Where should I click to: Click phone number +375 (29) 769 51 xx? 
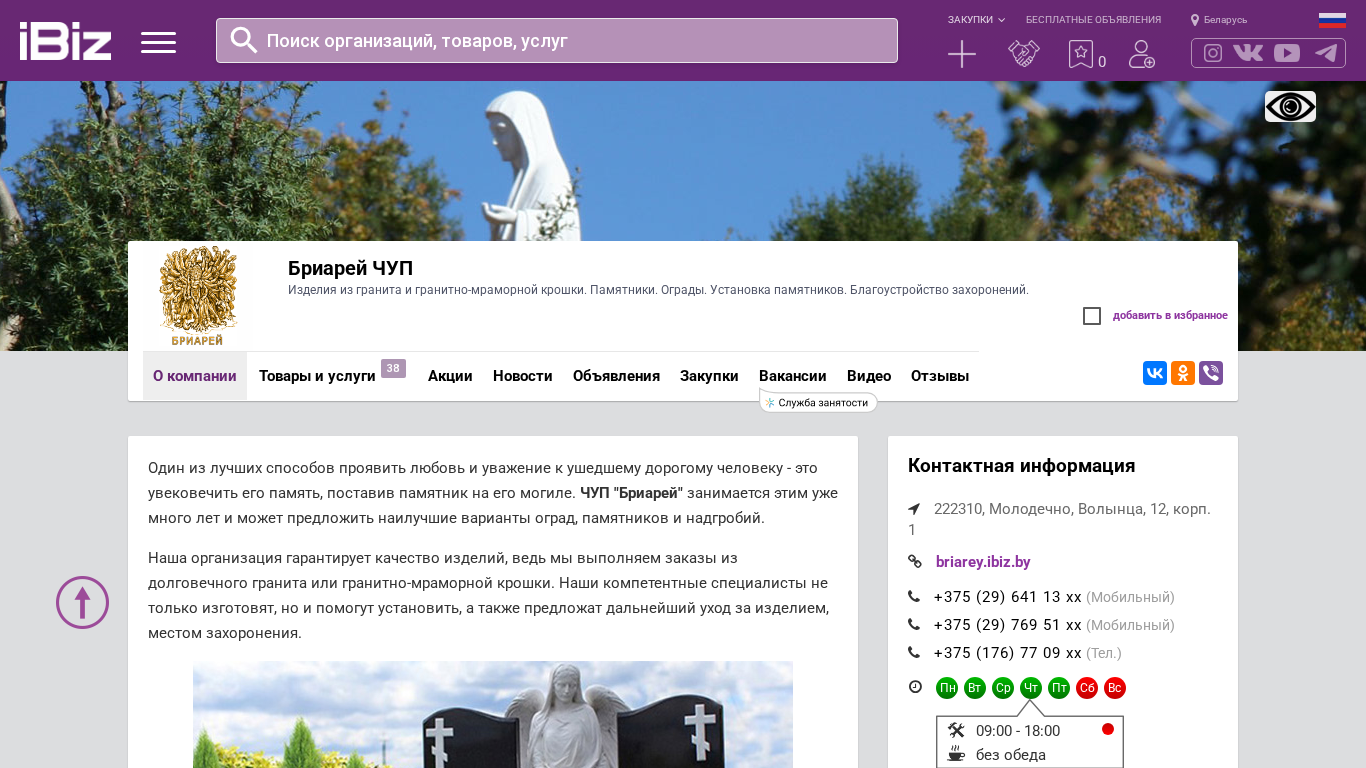pyautogui.click(x=1008, y=625)
